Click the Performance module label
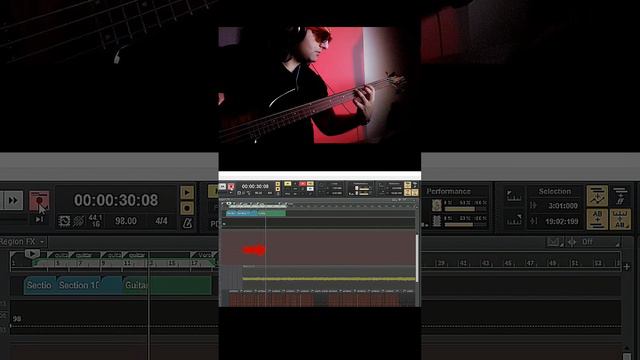The image size is (640, 360). pyautogui.click(x=448, y=191)
